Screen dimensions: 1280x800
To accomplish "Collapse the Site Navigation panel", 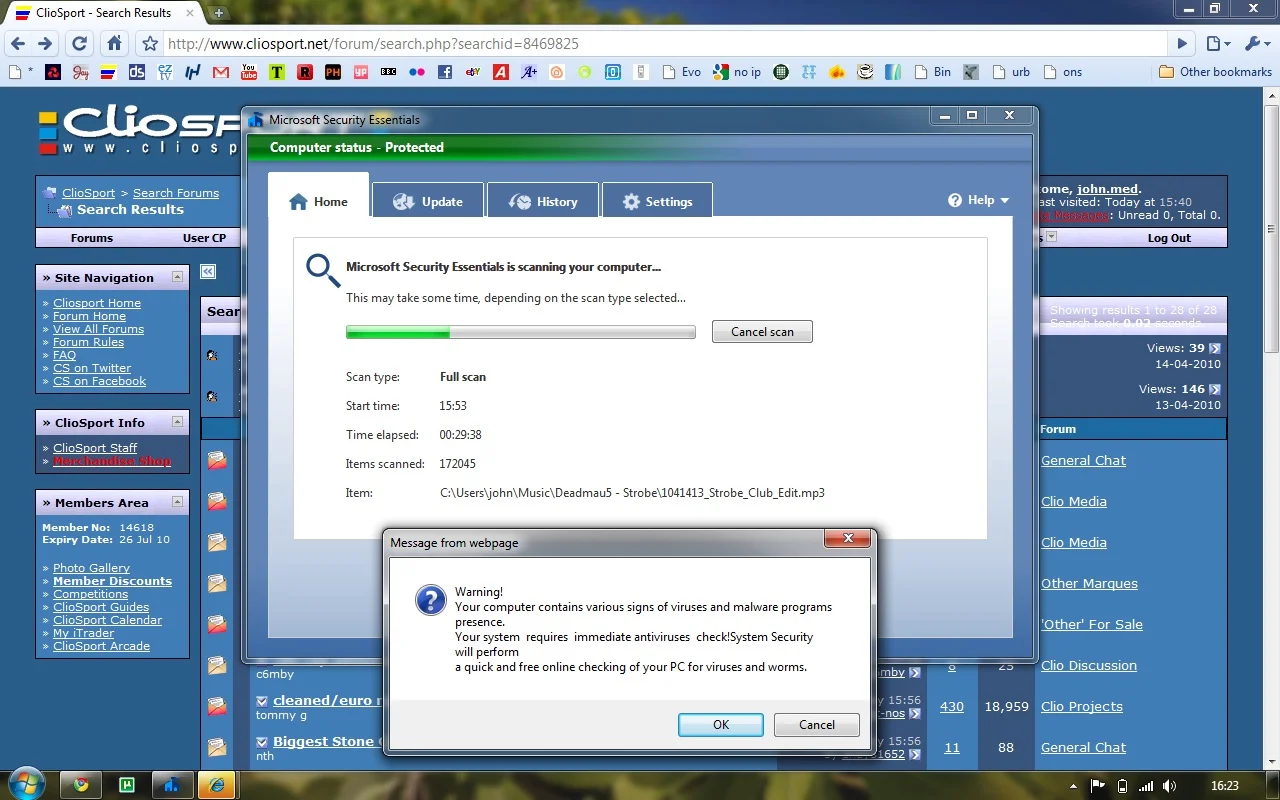I will [x=177, y=277].
